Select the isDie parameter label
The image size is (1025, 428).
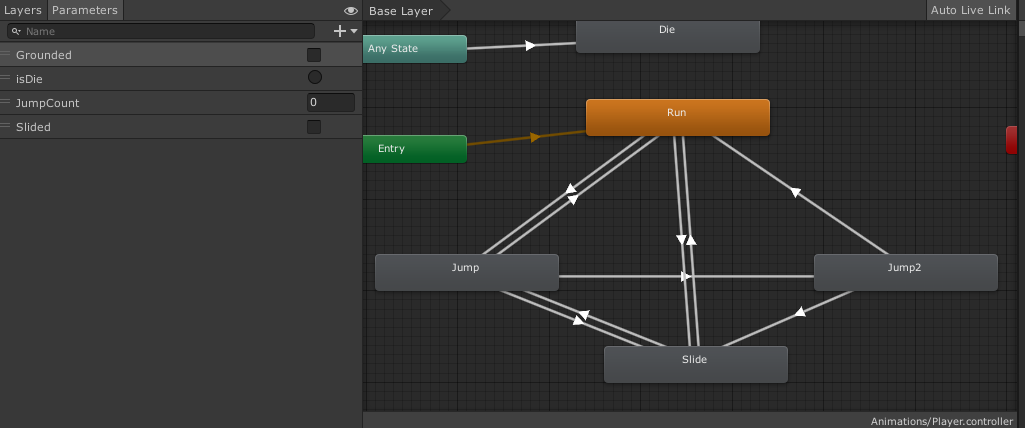29,79
